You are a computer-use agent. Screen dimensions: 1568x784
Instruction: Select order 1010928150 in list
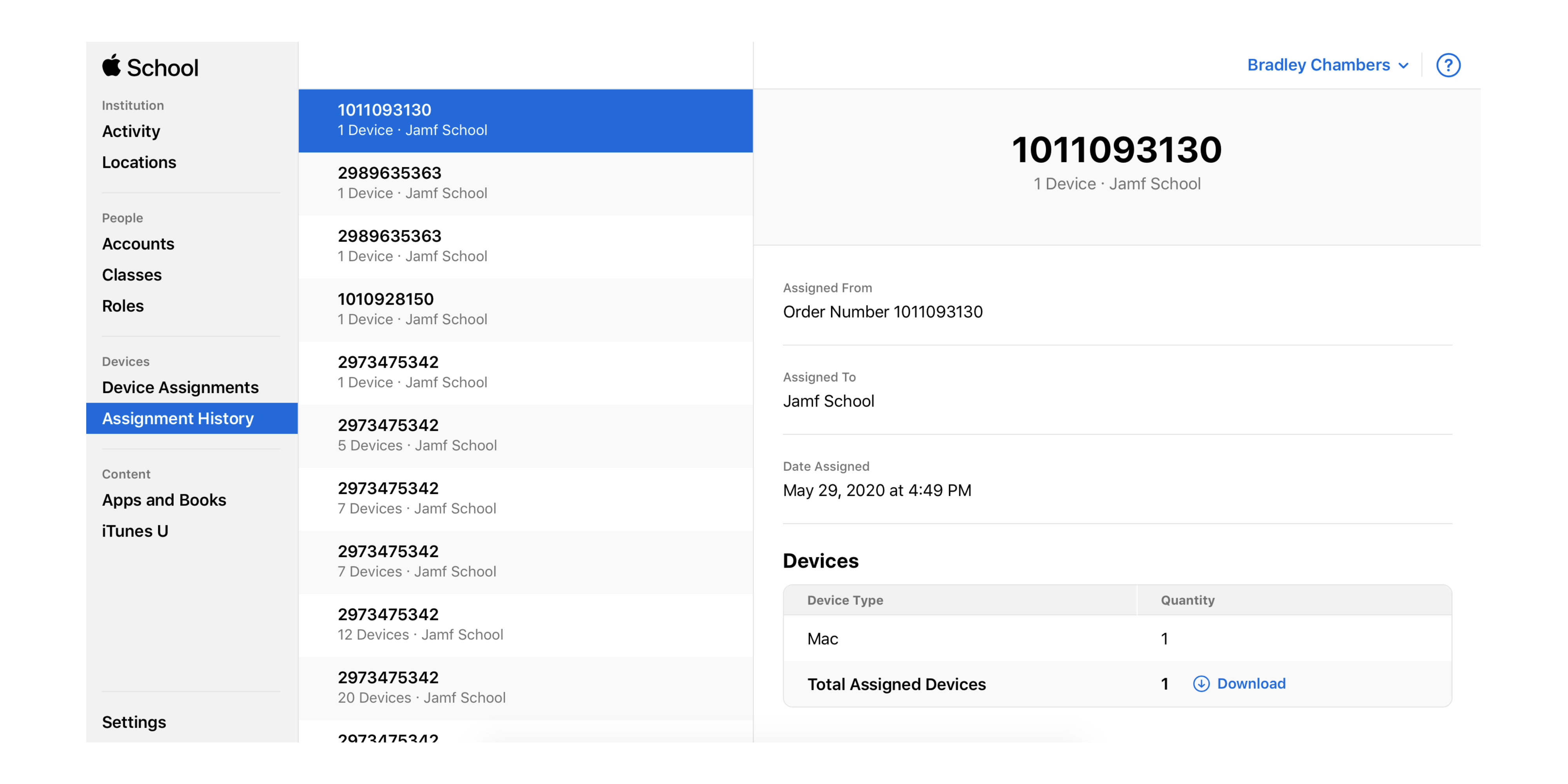pyautogui.click(x=525, y=309)
